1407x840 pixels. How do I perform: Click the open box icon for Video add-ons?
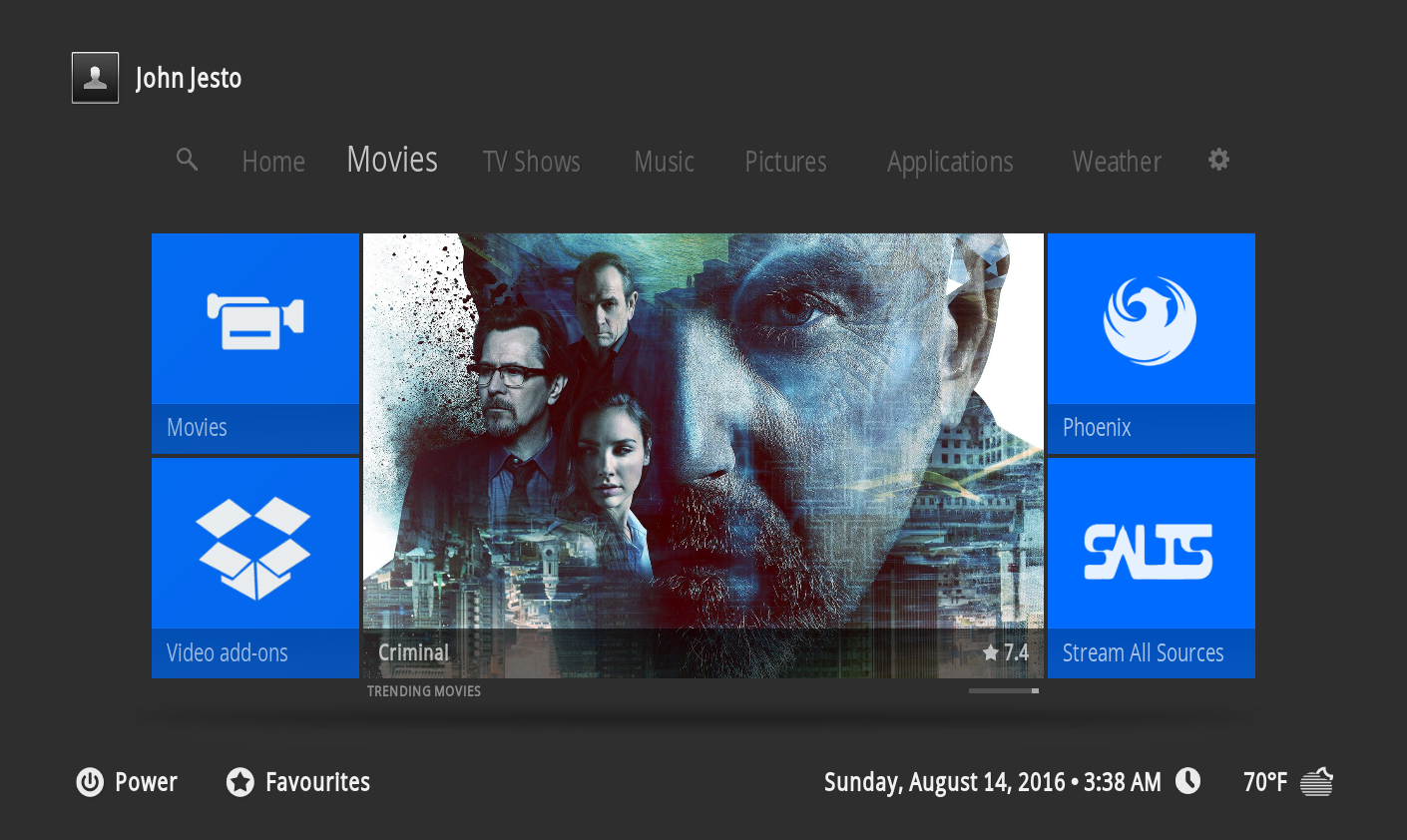pos(254,548)
